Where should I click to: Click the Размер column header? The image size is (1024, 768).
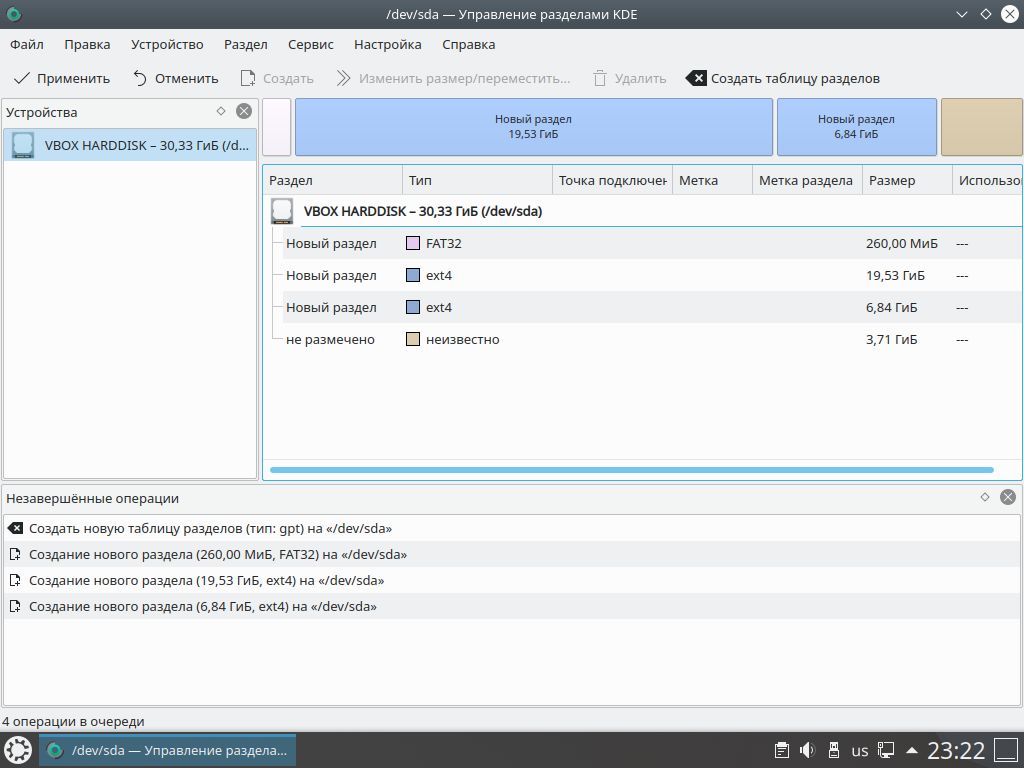tap(907, 180)
